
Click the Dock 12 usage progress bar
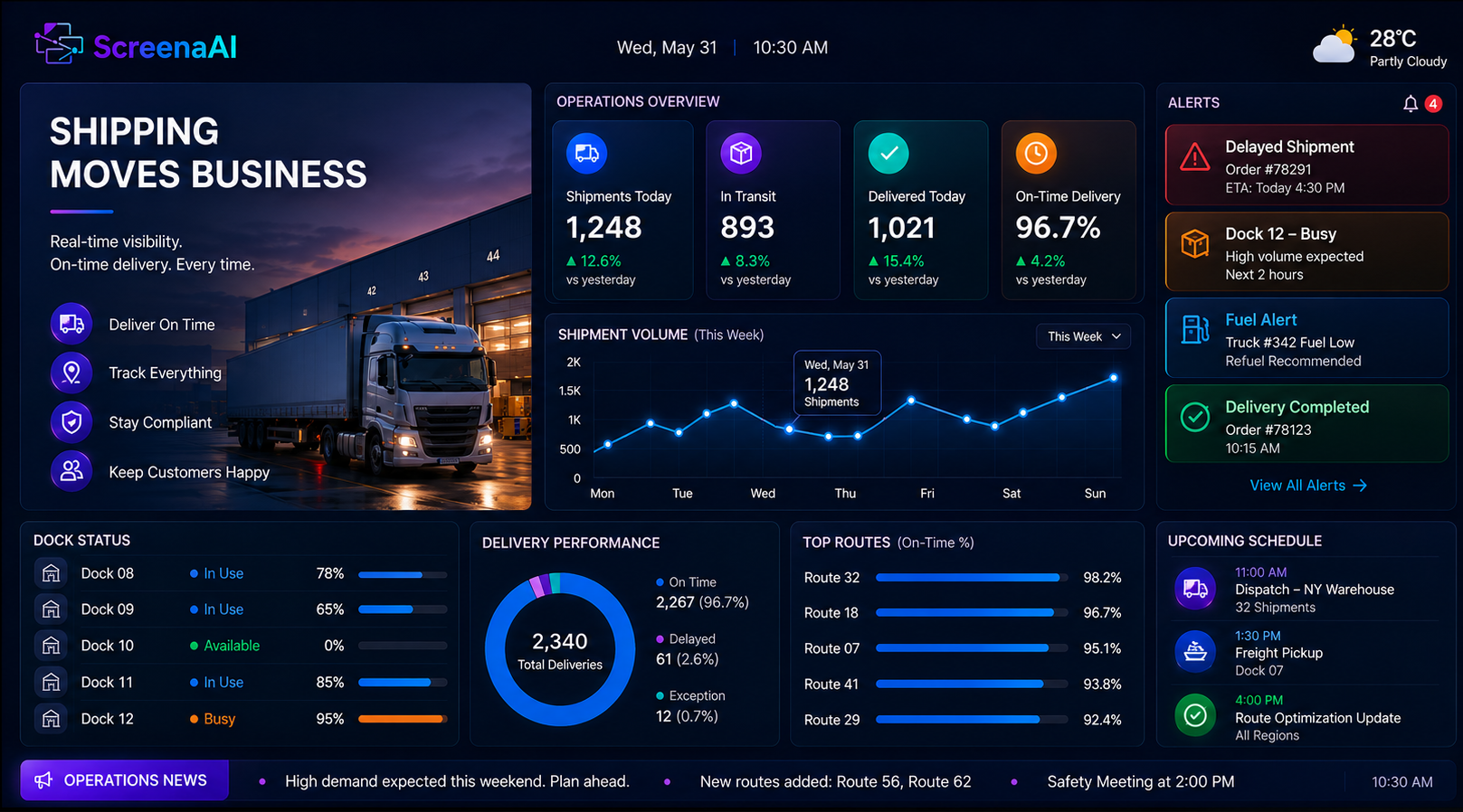(403, 719)
